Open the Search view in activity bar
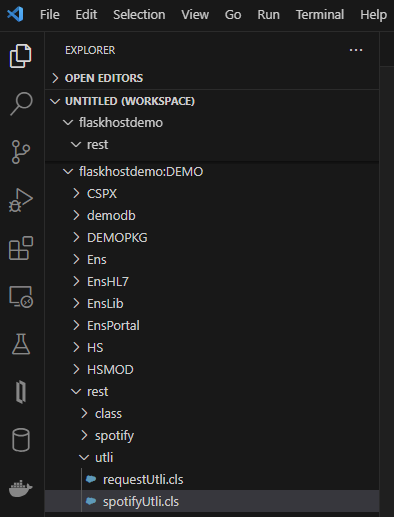 pos(21,104)
